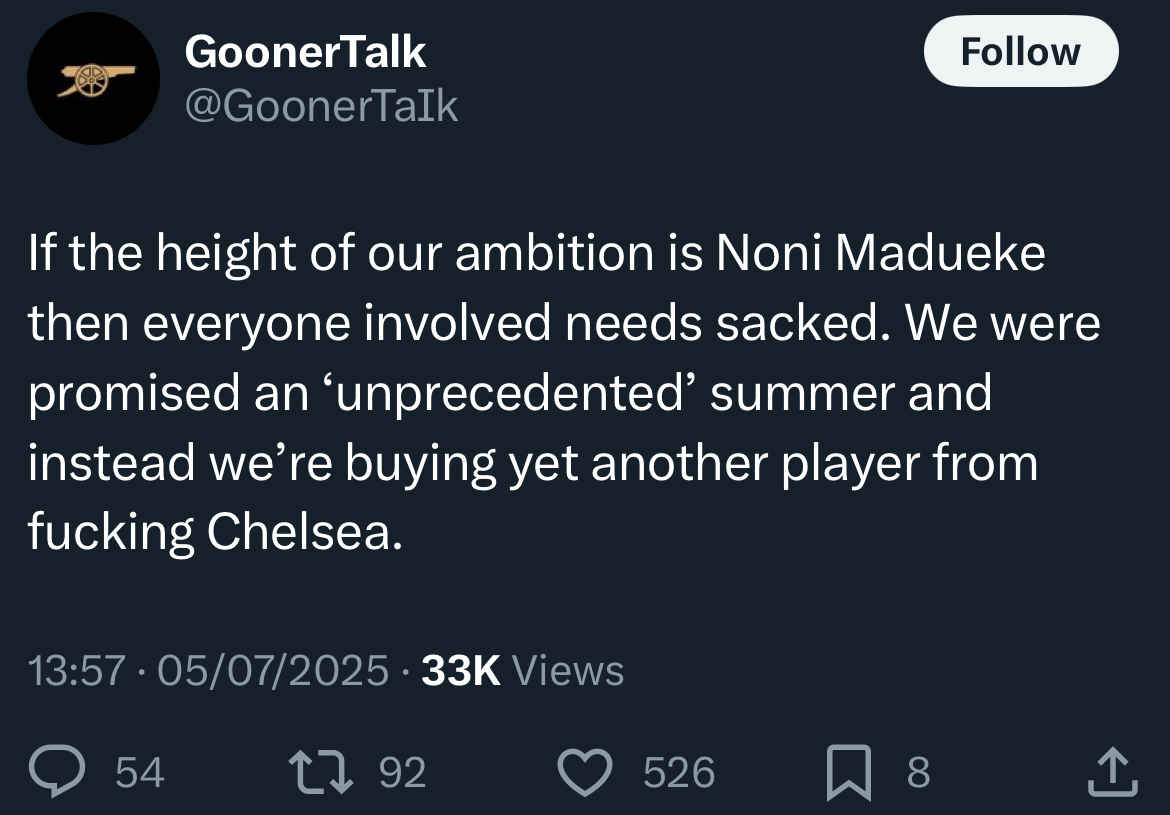Like the tweet with the heart icon
This screenshot has width=1170, height=815.
[586, 772]
